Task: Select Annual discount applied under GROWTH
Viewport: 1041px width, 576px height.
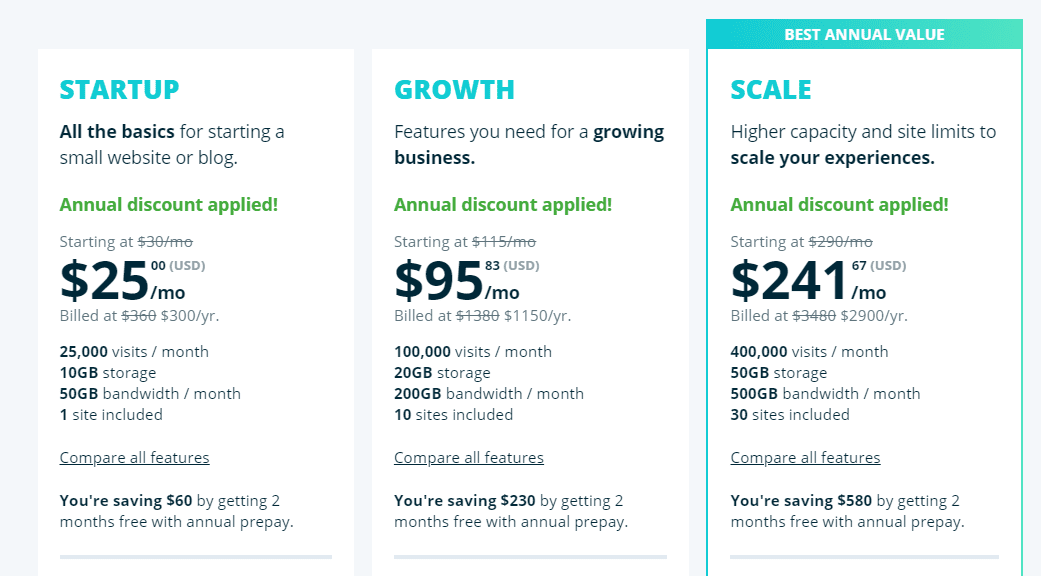Action: pyautogui.click(x=503, y=204)
